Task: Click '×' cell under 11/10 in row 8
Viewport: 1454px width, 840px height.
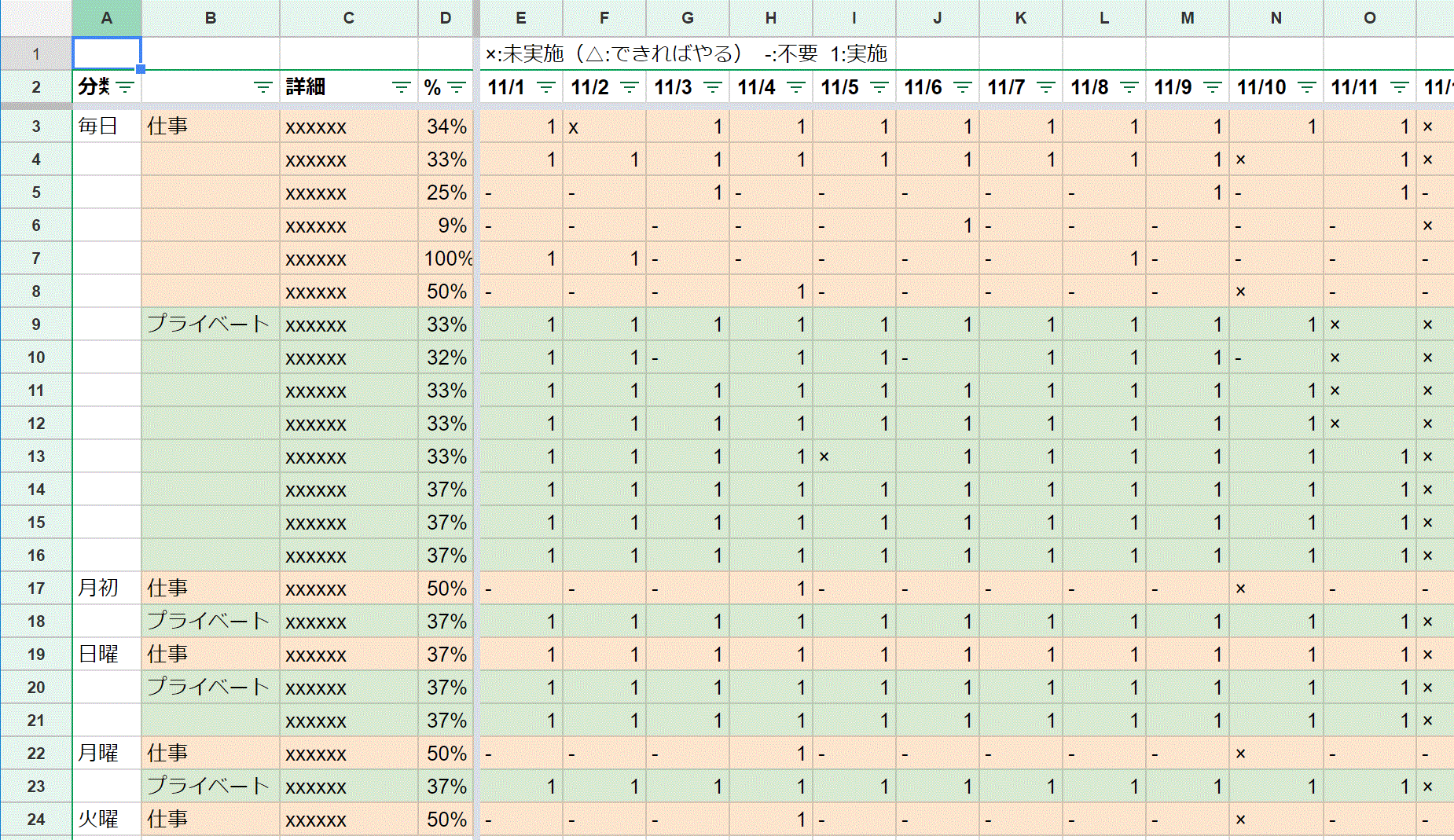Action: point(1276,292)
